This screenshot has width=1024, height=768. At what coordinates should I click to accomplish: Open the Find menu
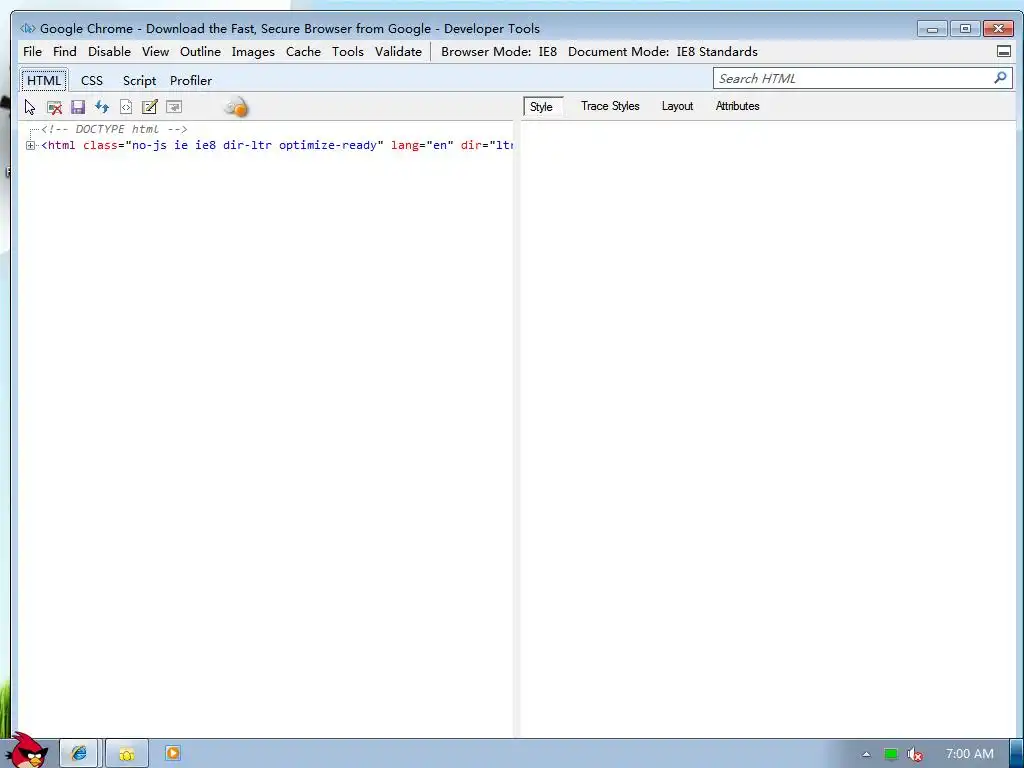click(x=65, y=52)
